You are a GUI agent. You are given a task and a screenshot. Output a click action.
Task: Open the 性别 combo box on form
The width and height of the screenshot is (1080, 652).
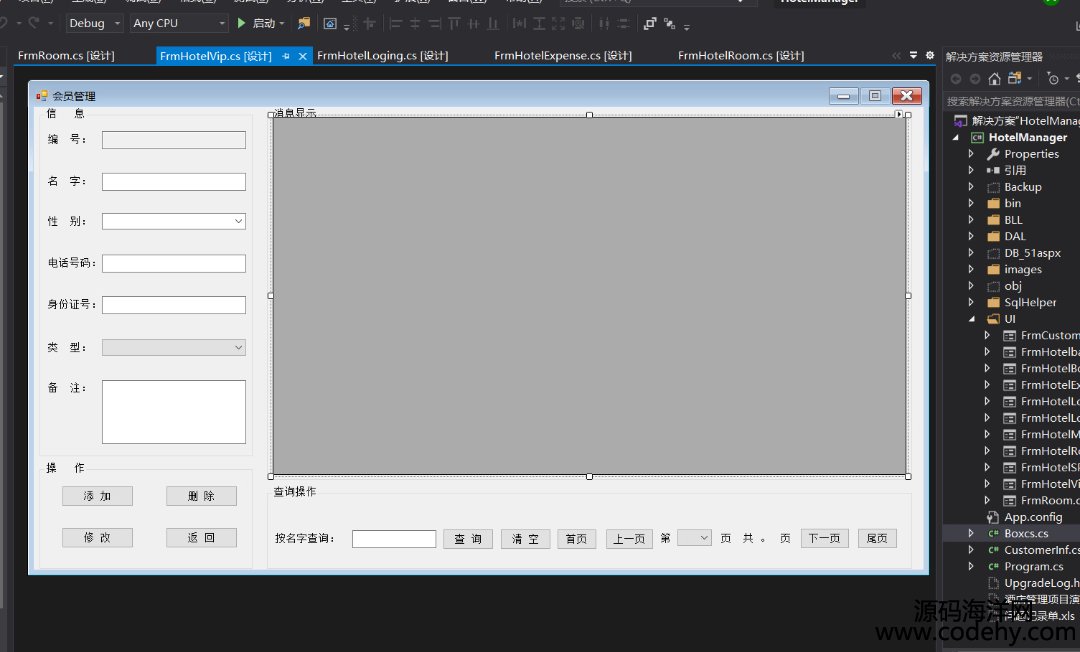click(x=174, y=221)
